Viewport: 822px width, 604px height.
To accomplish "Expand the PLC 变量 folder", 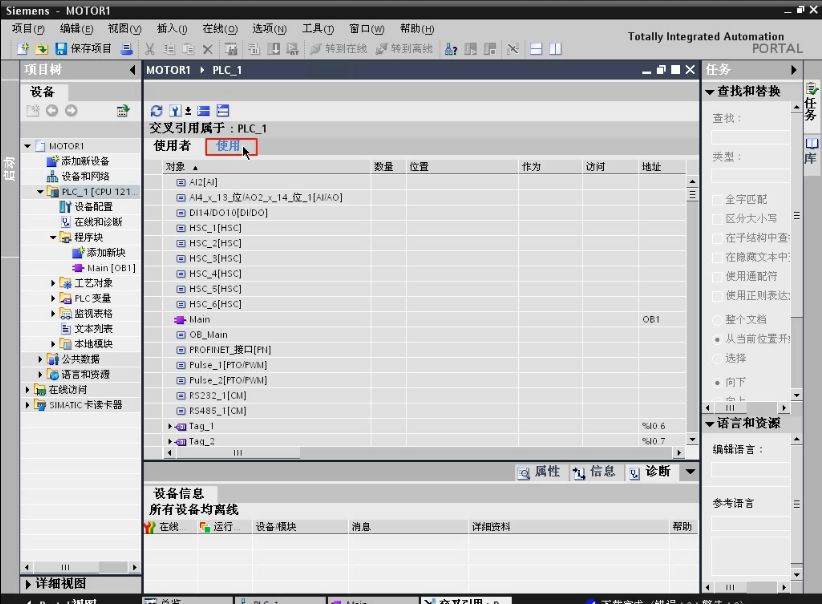I will 53,298.
